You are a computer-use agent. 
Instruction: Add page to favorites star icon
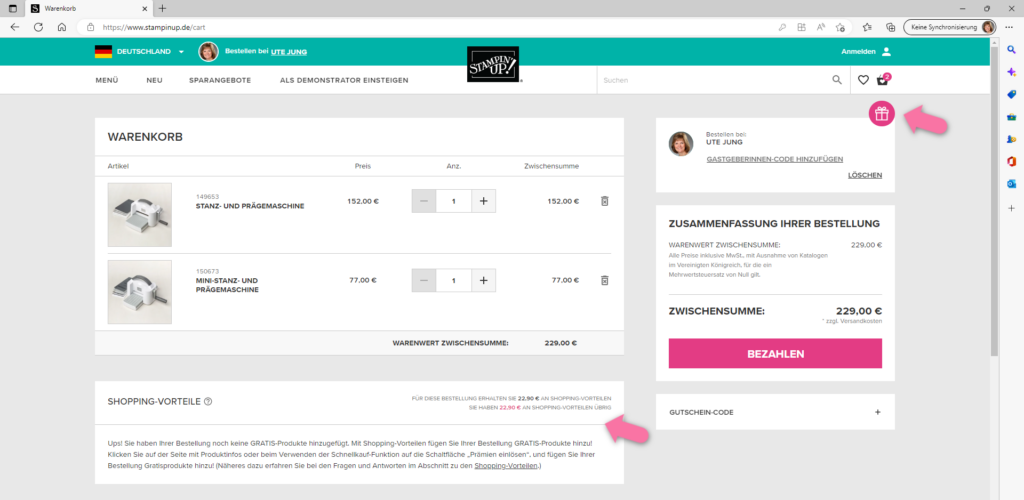point(840,27)
